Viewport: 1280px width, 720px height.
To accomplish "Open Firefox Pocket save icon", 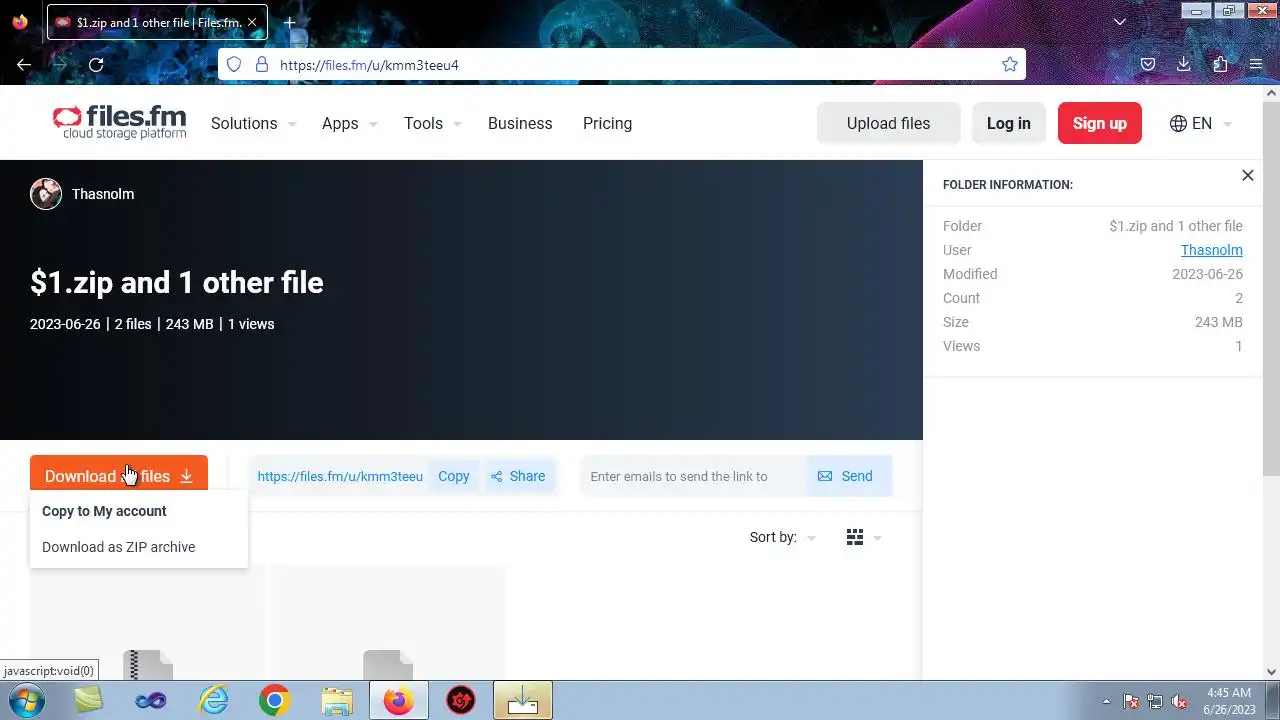I will pyautogui.click(x=1148, y=65).
